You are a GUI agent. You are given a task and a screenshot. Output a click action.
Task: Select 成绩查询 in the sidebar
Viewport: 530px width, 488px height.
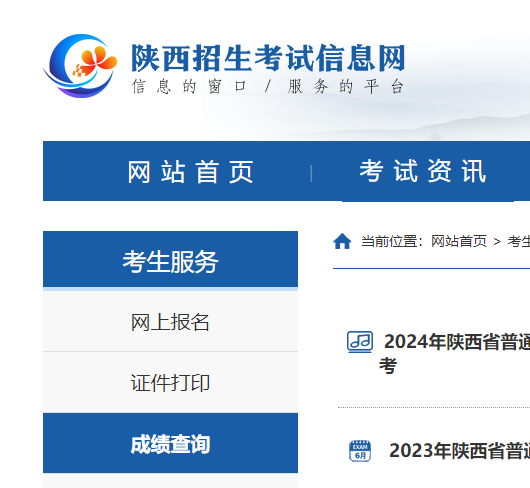tap(170, 443)
